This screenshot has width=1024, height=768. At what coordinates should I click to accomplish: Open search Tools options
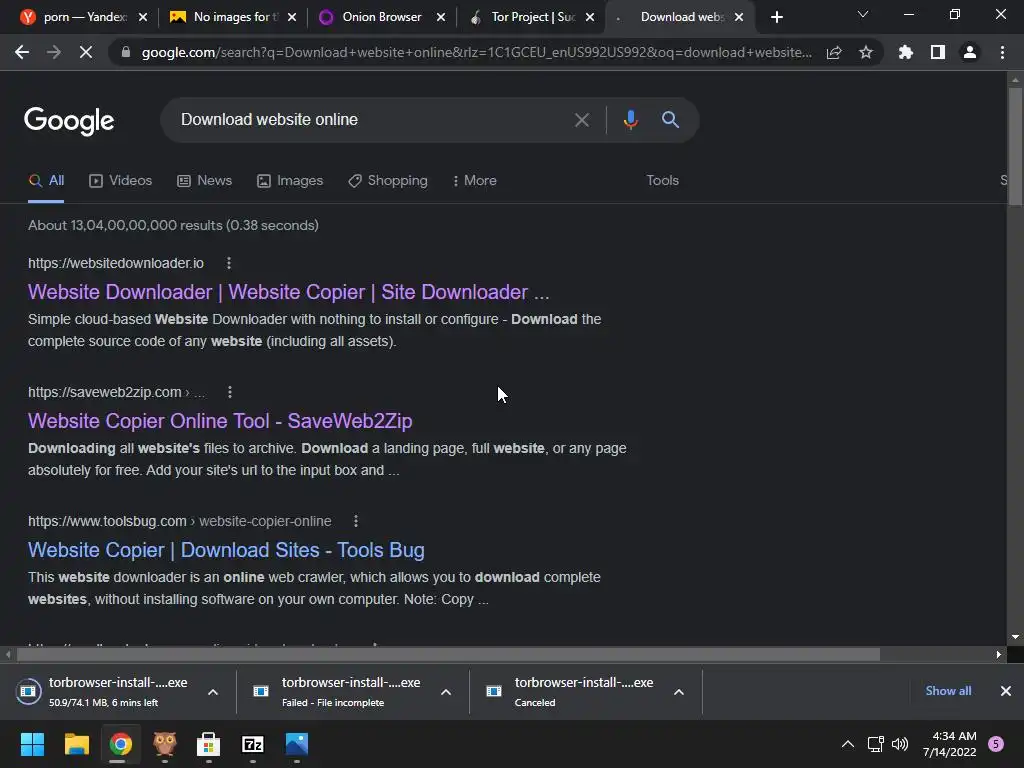tap(662, 181)
